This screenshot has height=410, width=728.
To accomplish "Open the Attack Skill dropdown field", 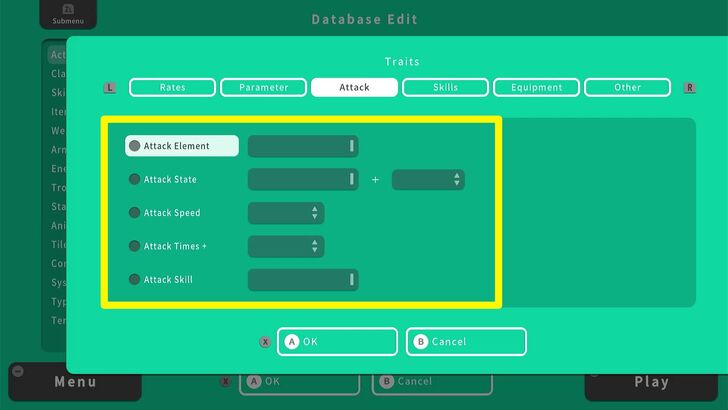I will tap(303, 280).
